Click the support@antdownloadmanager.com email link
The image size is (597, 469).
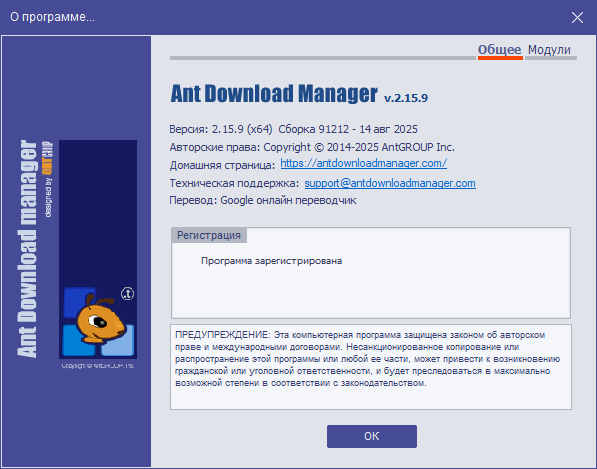390,183
